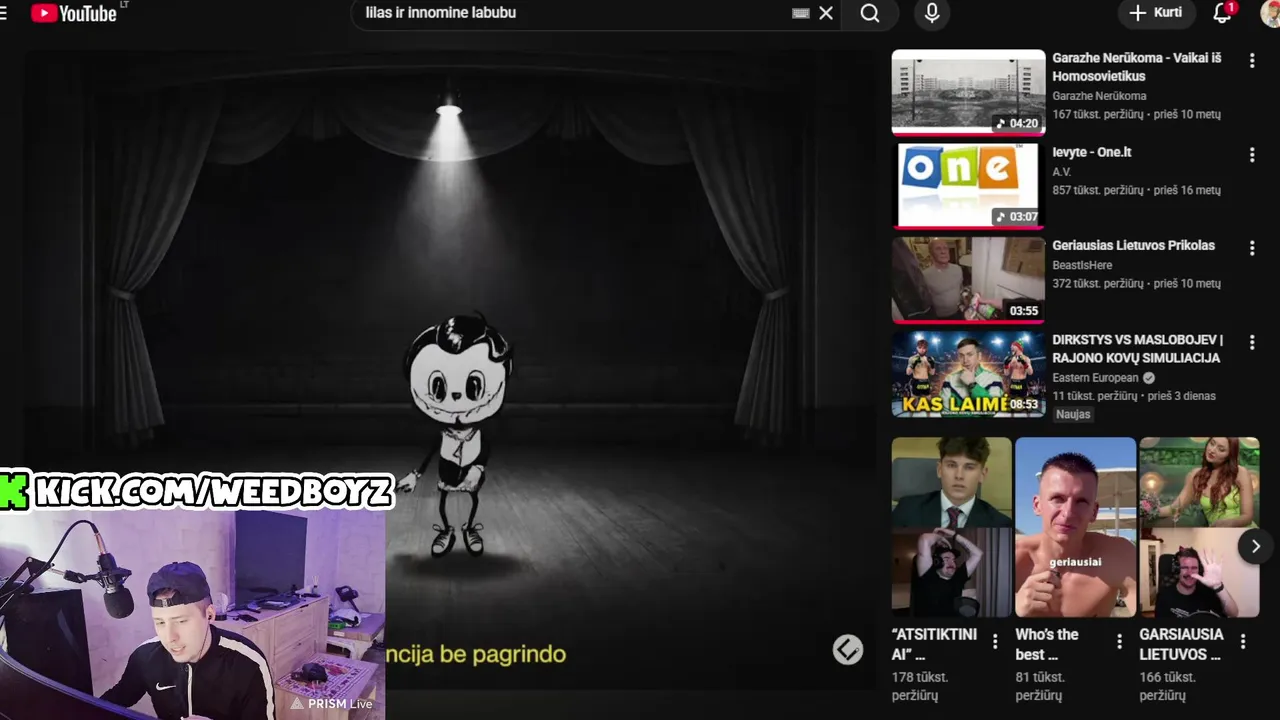Open the on-screen keyboard icon in search
The width and height of the screenshot is (1280, 720).
pyautogui.click(x=800, y=13)
